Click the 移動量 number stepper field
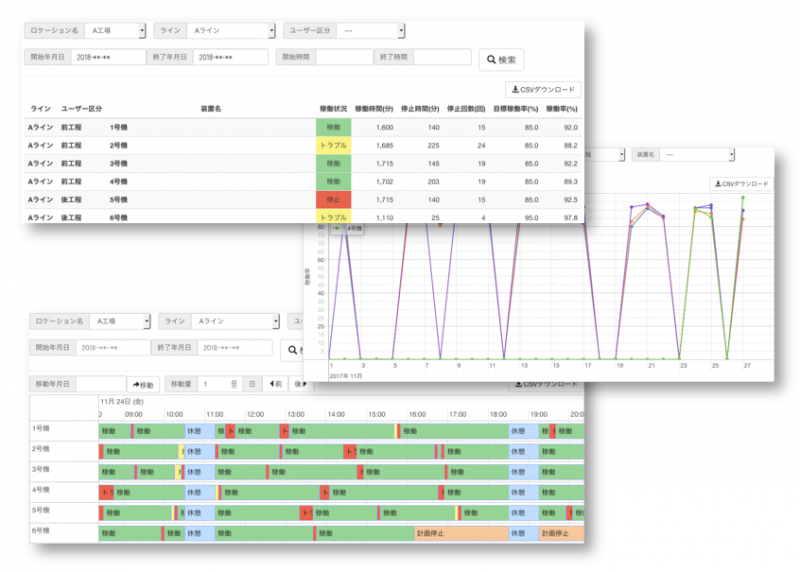 (219, 384)
